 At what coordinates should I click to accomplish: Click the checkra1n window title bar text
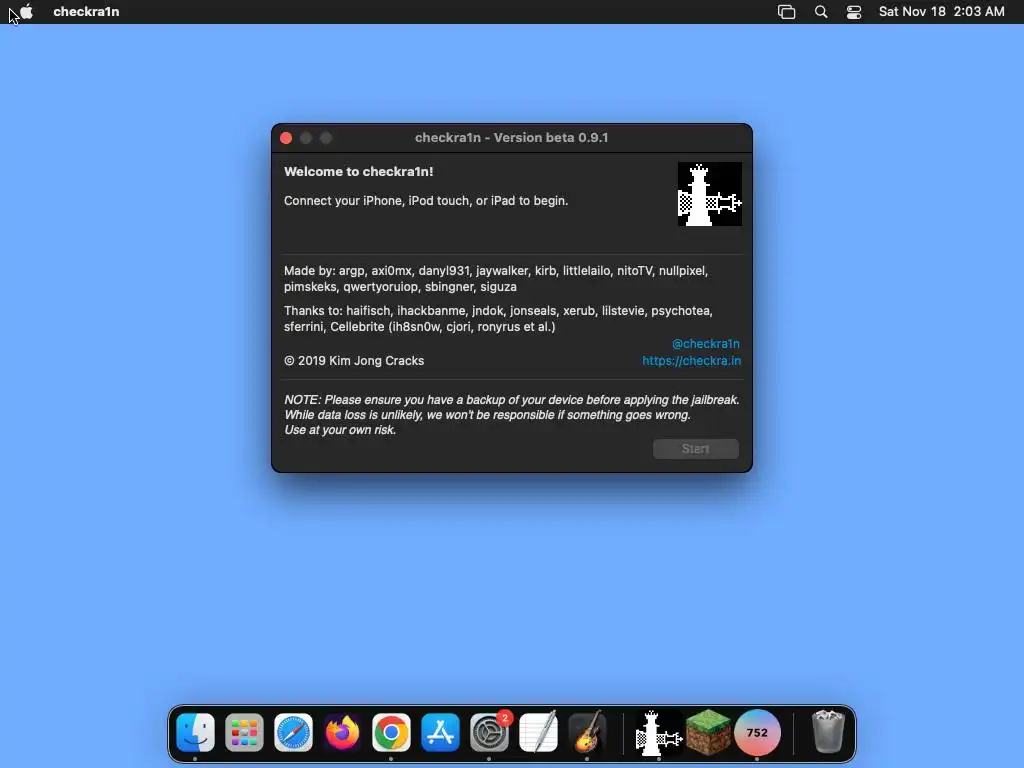511,138
